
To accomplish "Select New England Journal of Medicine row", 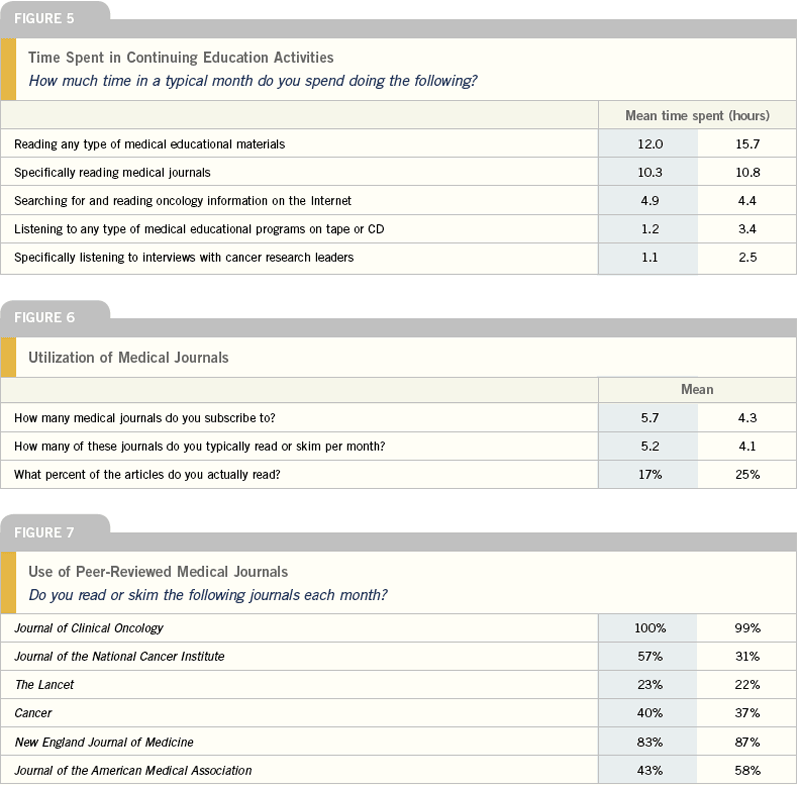I will (x=398, y=742).
